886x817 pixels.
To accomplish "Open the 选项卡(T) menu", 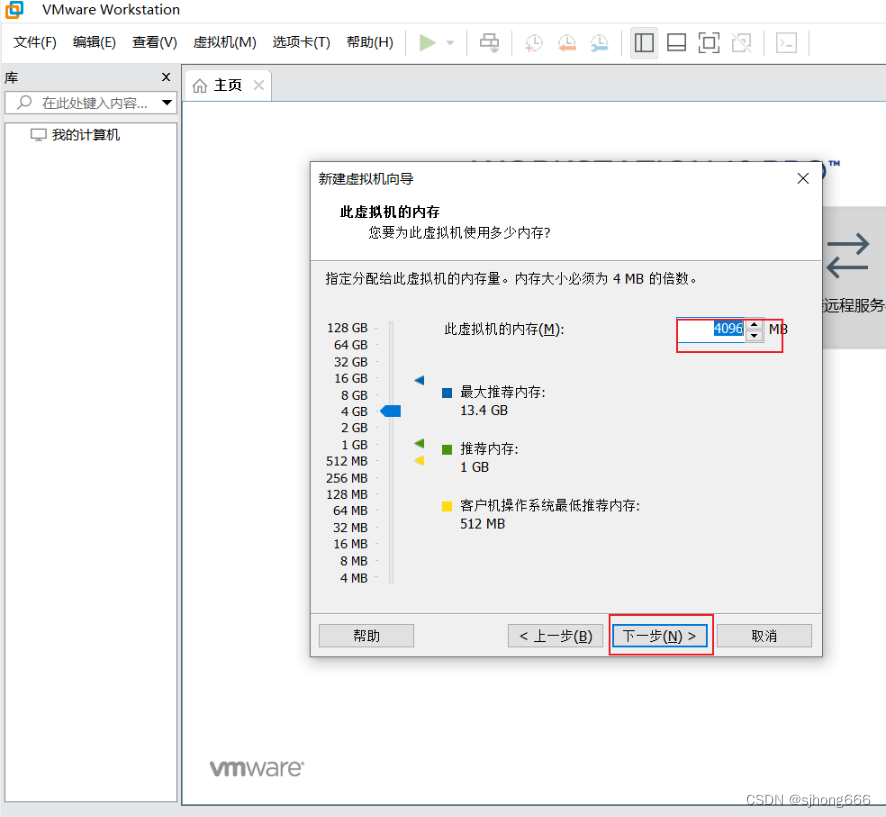I will [301, 42].
